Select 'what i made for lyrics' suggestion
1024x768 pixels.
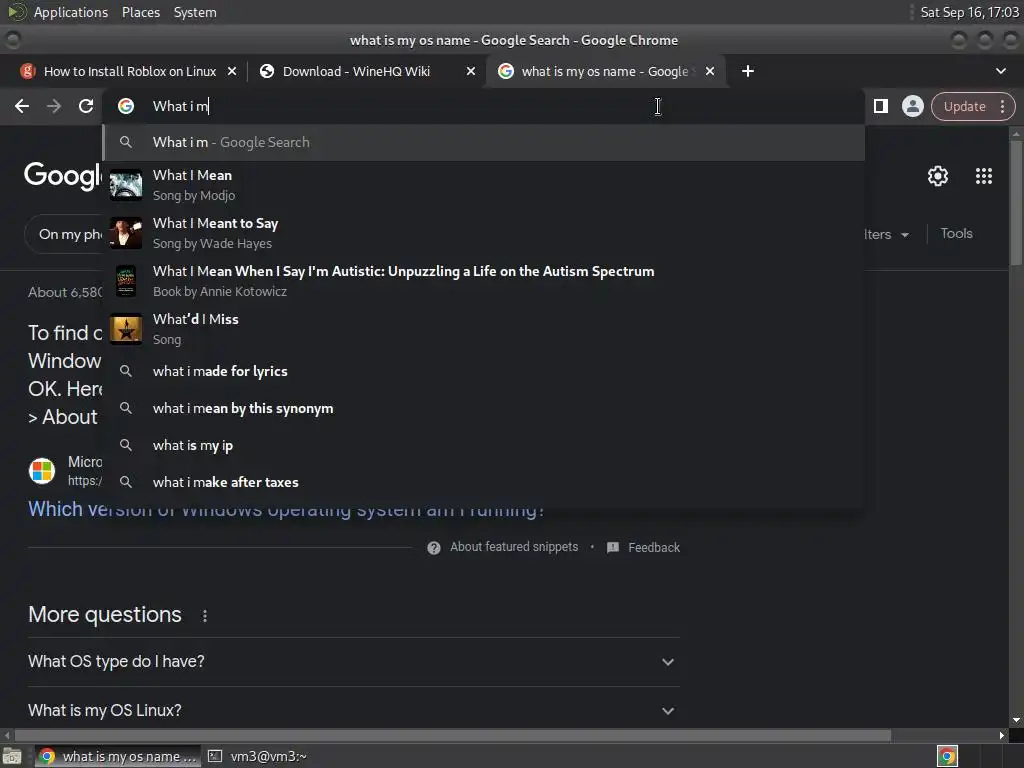(x=484, y=371)
